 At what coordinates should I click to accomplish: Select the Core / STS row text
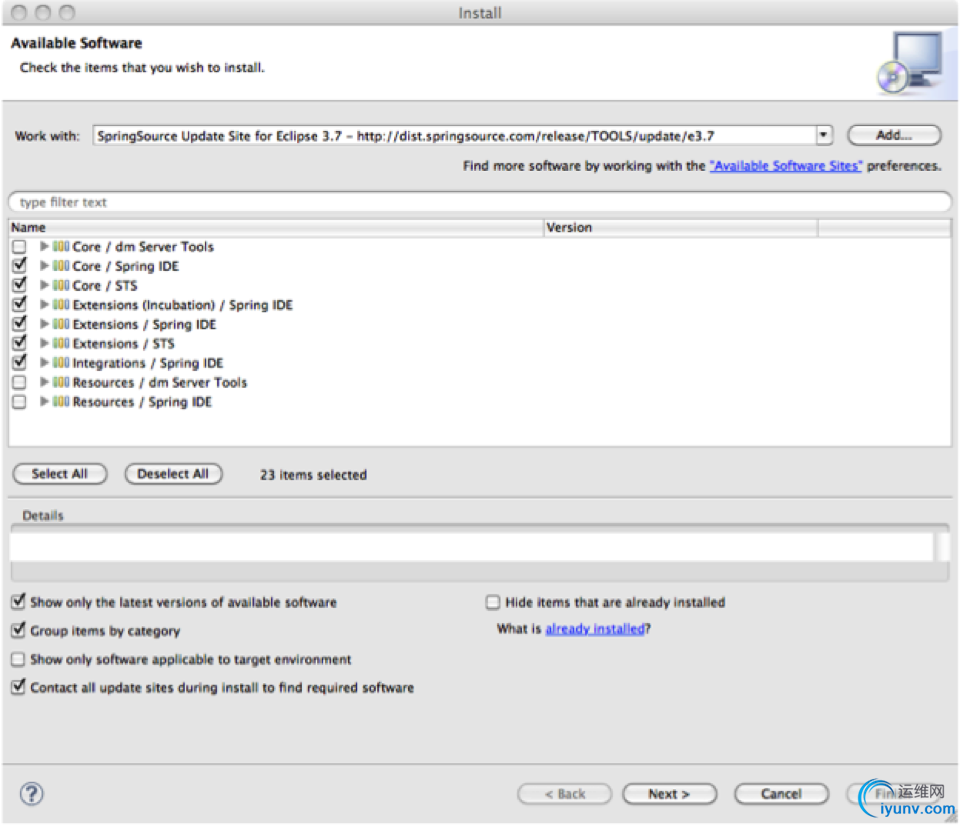click(105, 286)
